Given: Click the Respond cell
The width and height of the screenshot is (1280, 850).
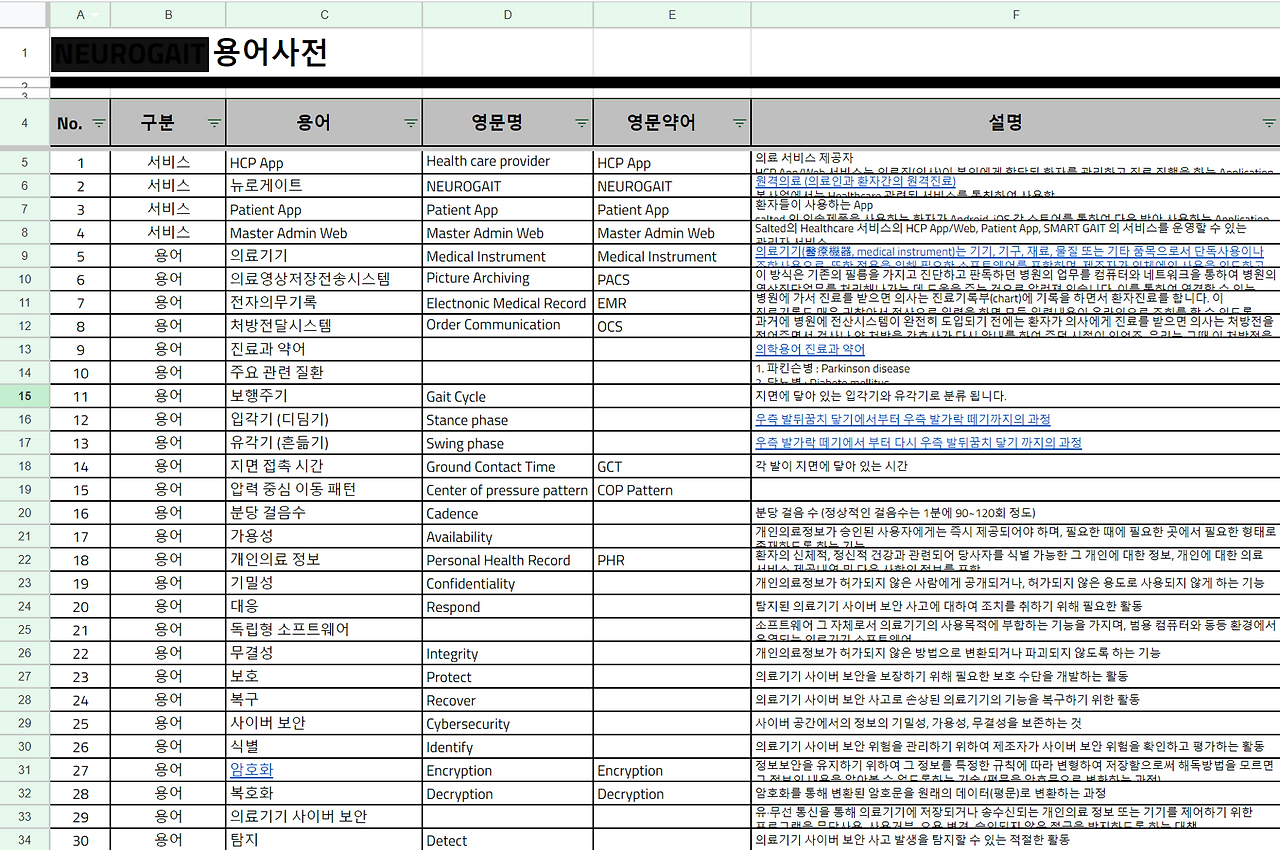Looking at the screenshot, I should pos(508,606).
